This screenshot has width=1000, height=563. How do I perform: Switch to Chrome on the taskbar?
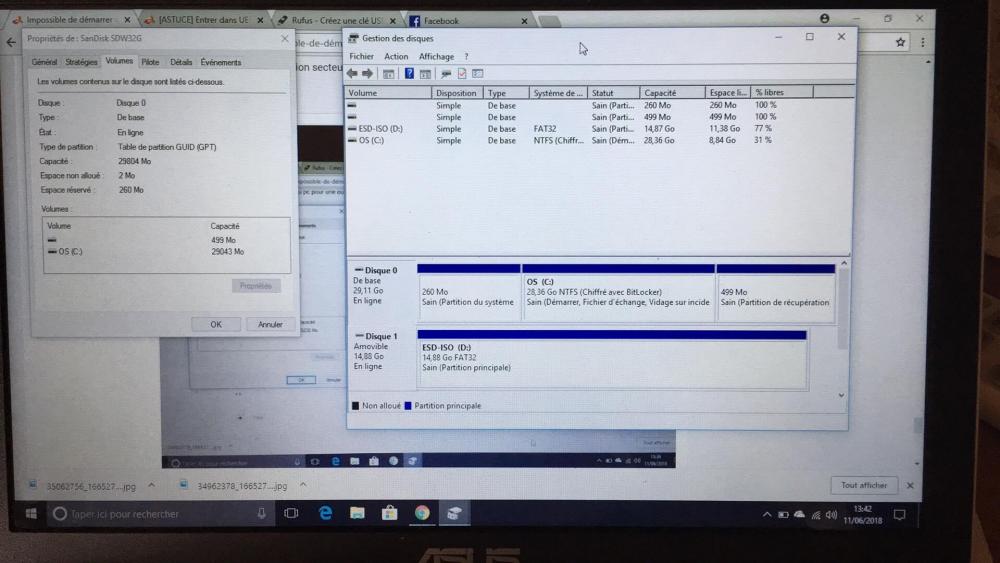coord(422,513)
